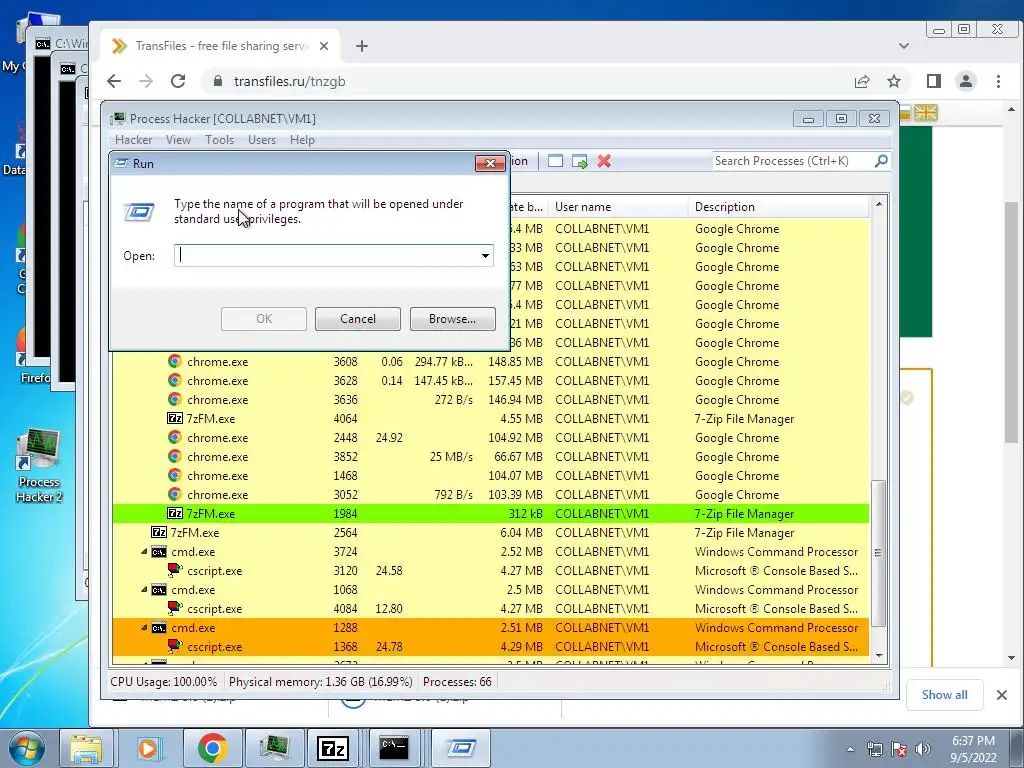Sort by the User name column header
1024x768 pixels.
pyautogui.click(x=617, y=207)
